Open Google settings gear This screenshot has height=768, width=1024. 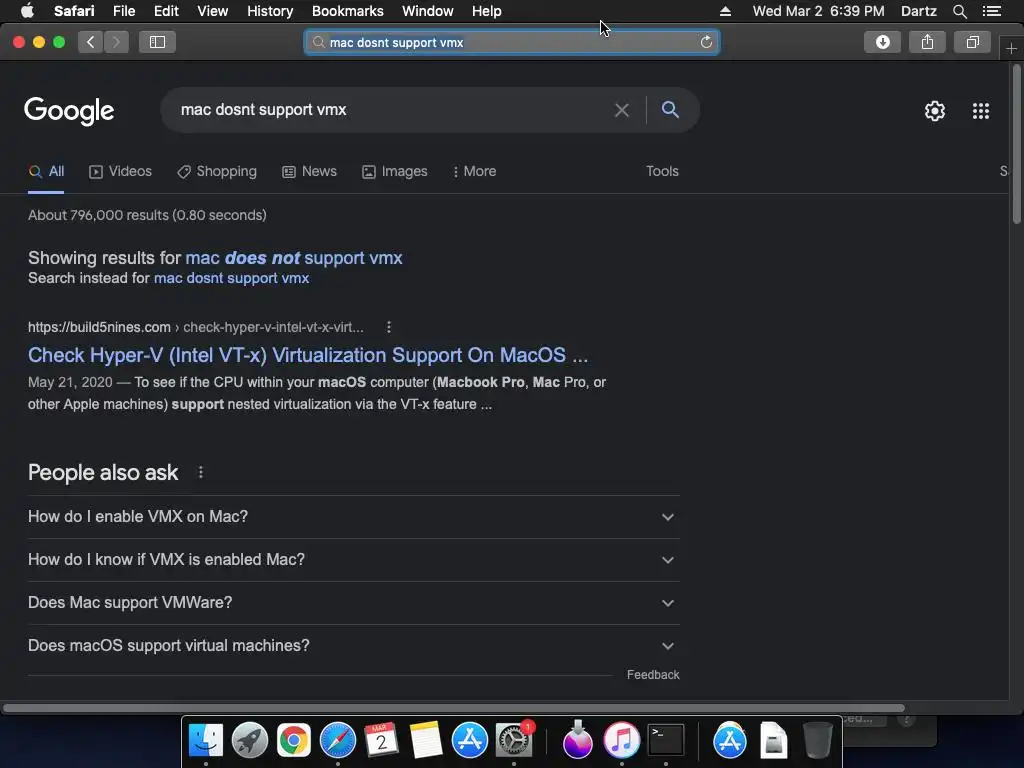pos(935,111)
